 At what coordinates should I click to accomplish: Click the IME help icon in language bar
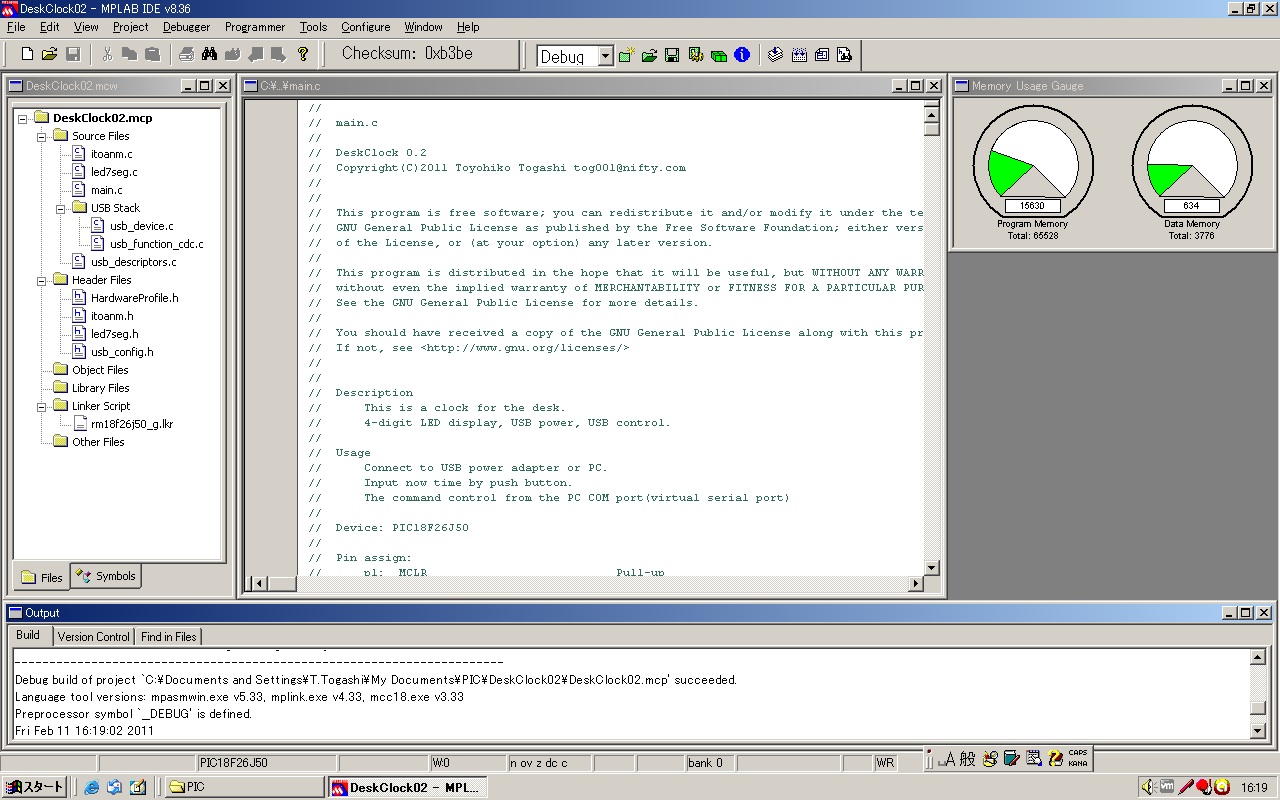1055,759
